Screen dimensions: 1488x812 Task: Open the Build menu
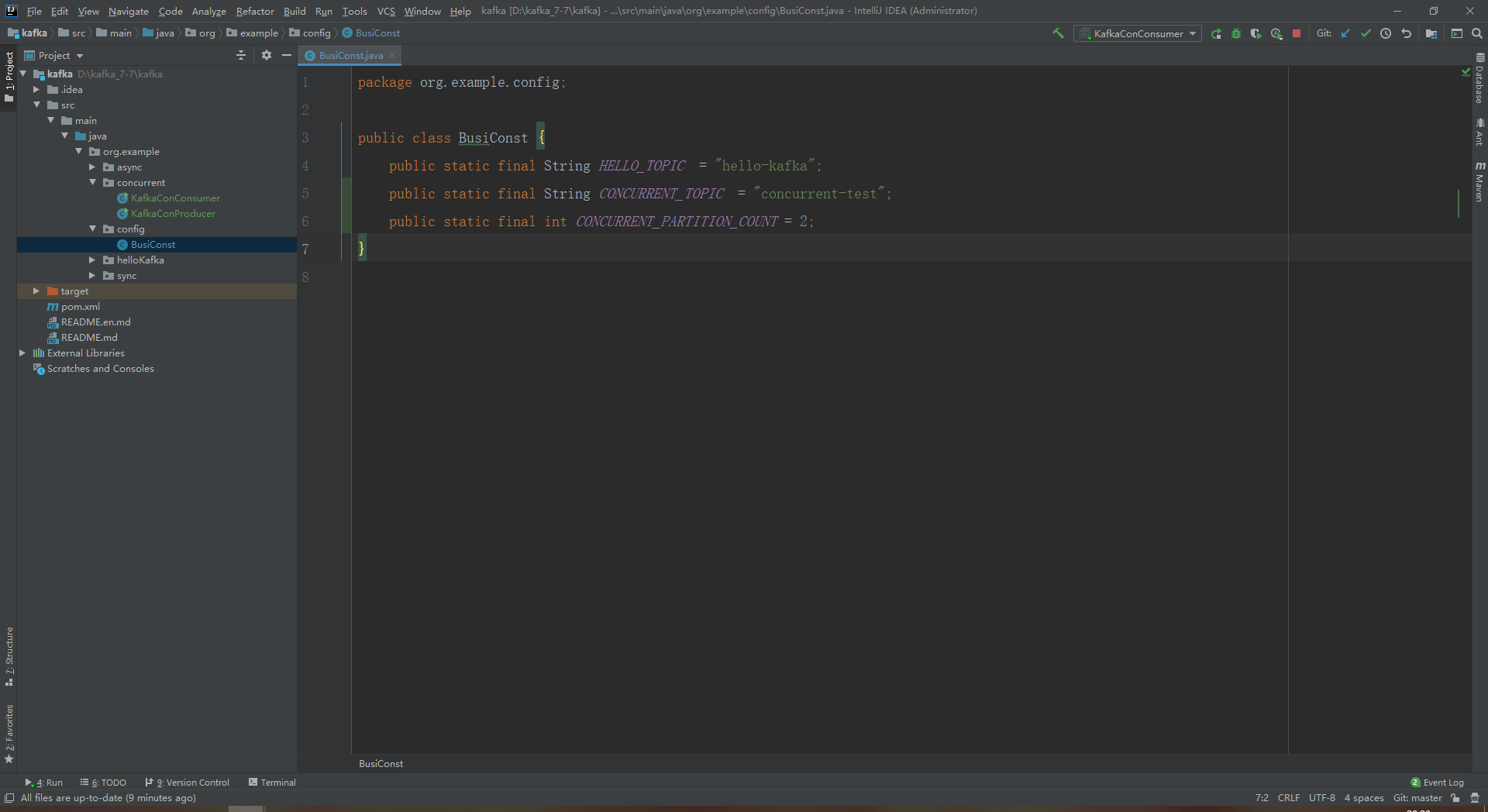coord(294,11)
